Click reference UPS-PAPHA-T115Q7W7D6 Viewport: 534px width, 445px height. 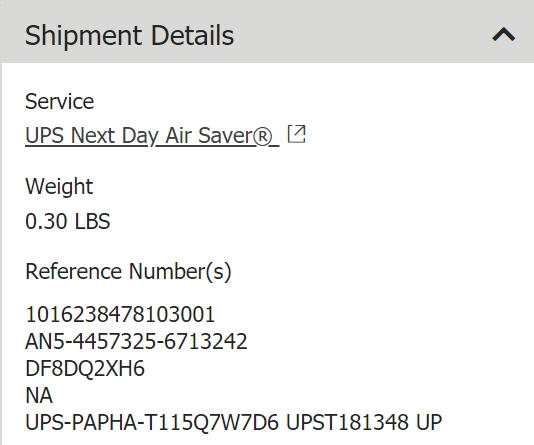(152, 423)
